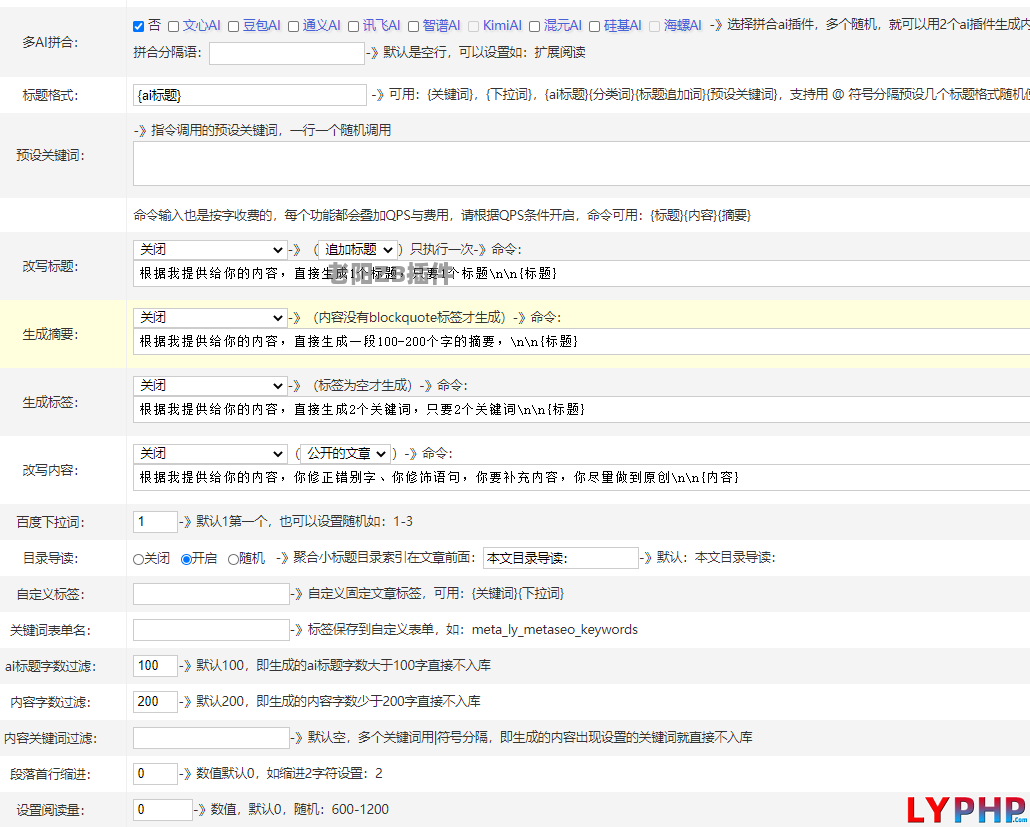Click the hint text 随机：600-1200

pyautogui.click(x=342, y=810)
